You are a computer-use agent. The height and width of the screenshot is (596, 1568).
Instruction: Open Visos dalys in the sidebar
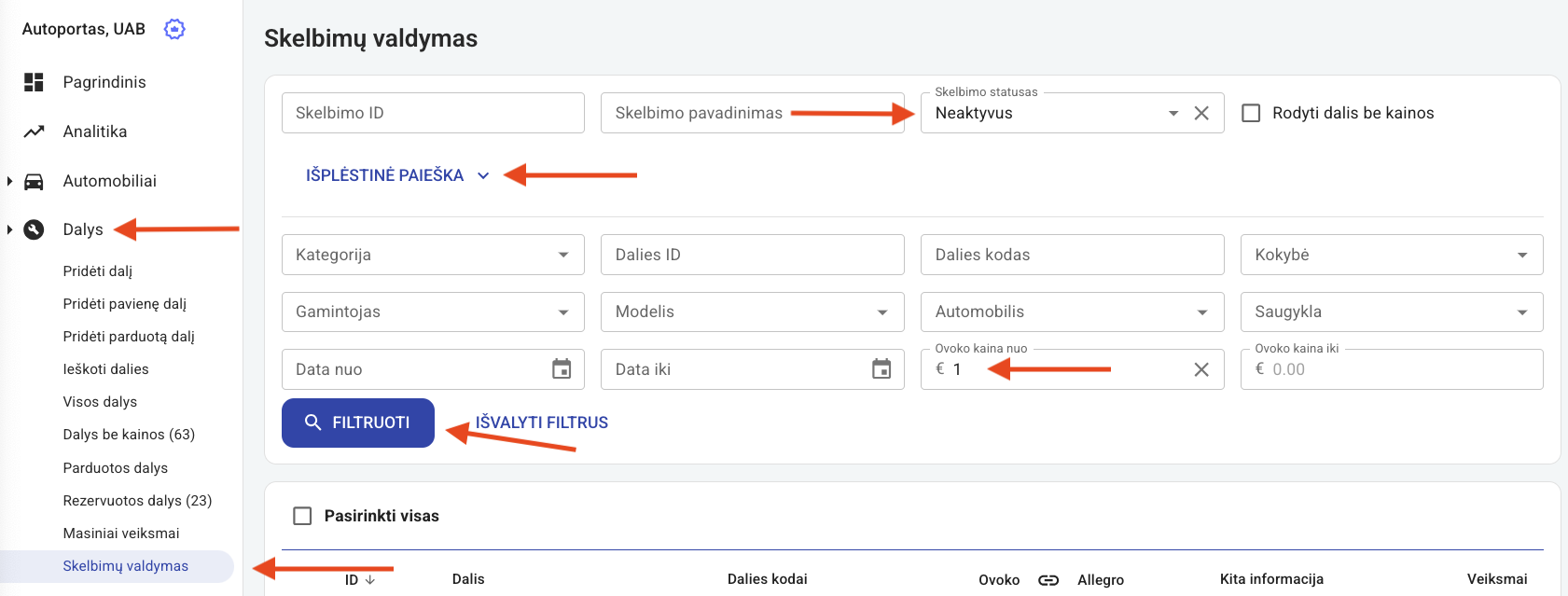coord(100,402)
